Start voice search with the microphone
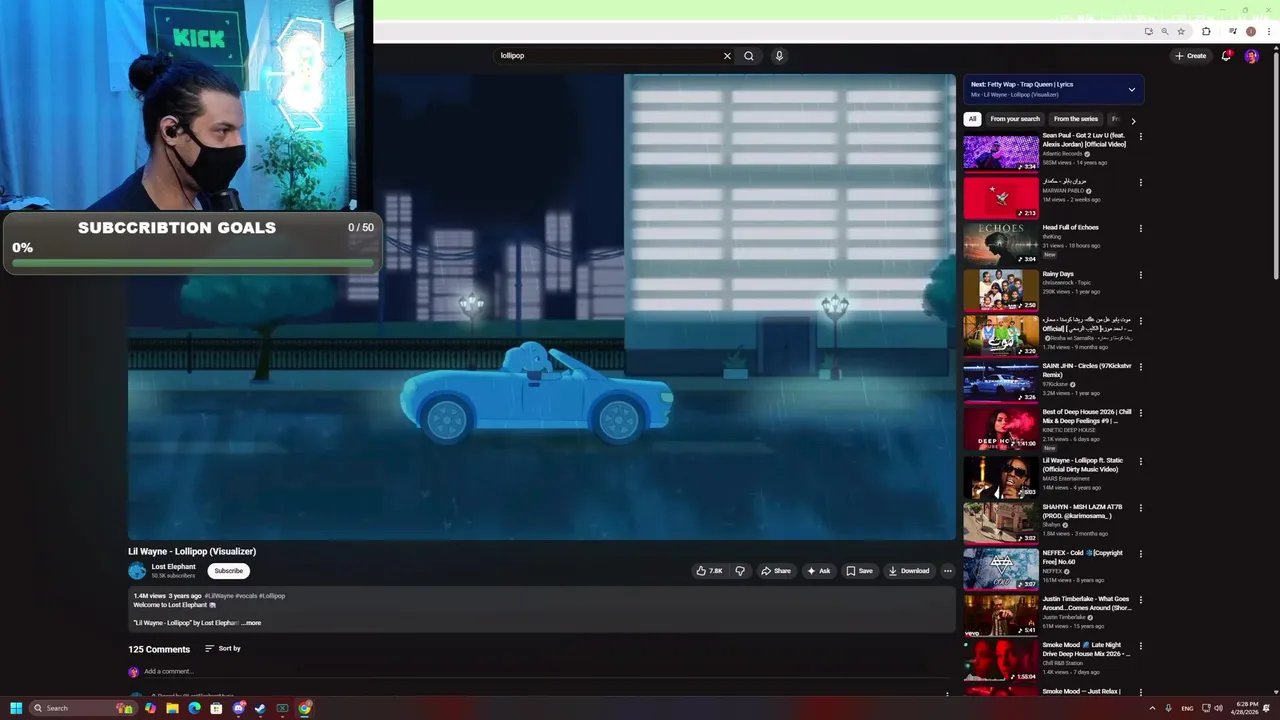 (779, 56)
